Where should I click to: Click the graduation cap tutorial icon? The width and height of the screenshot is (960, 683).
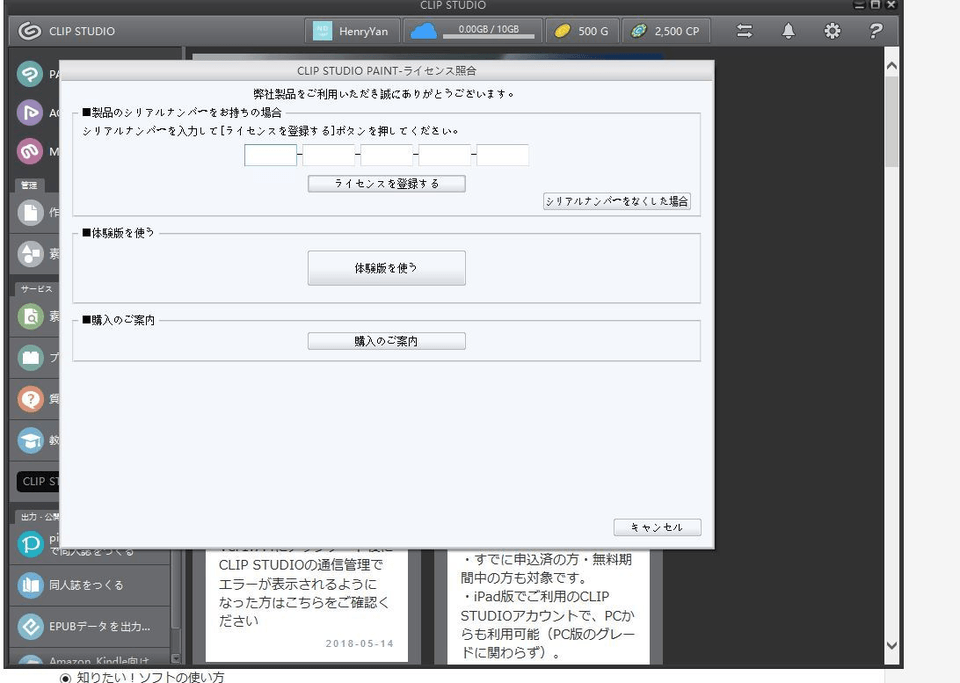(x=31, y=440)
